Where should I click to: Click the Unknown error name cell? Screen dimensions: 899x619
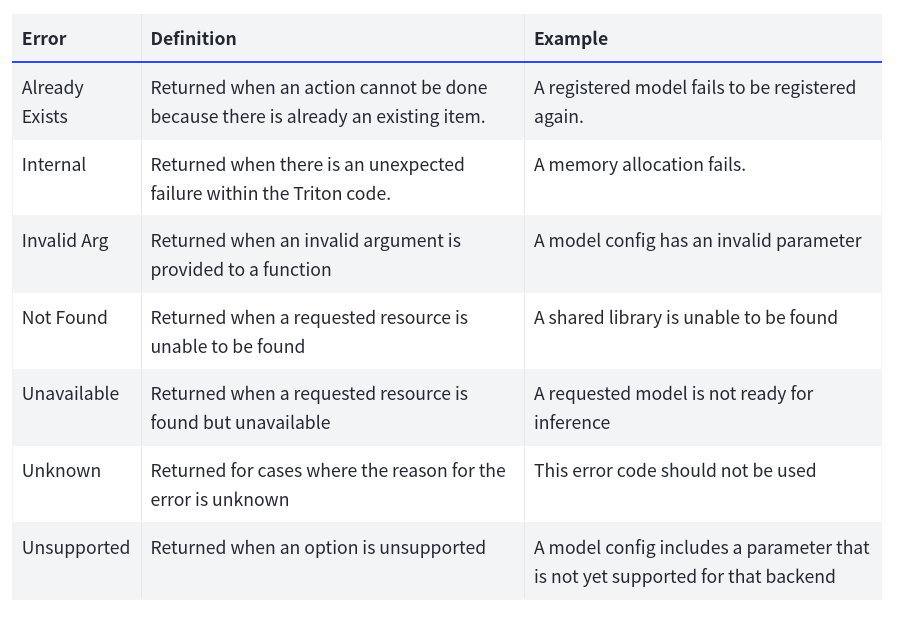tap(61, 471)
